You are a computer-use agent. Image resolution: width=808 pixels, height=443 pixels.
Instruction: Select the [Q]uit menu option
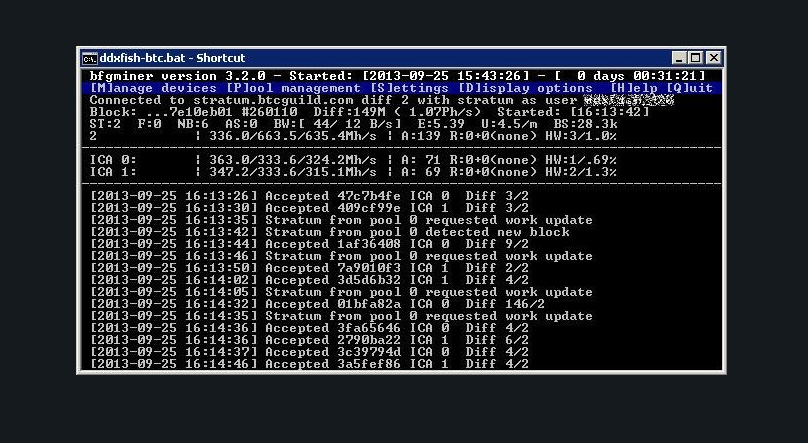(689, 88)
